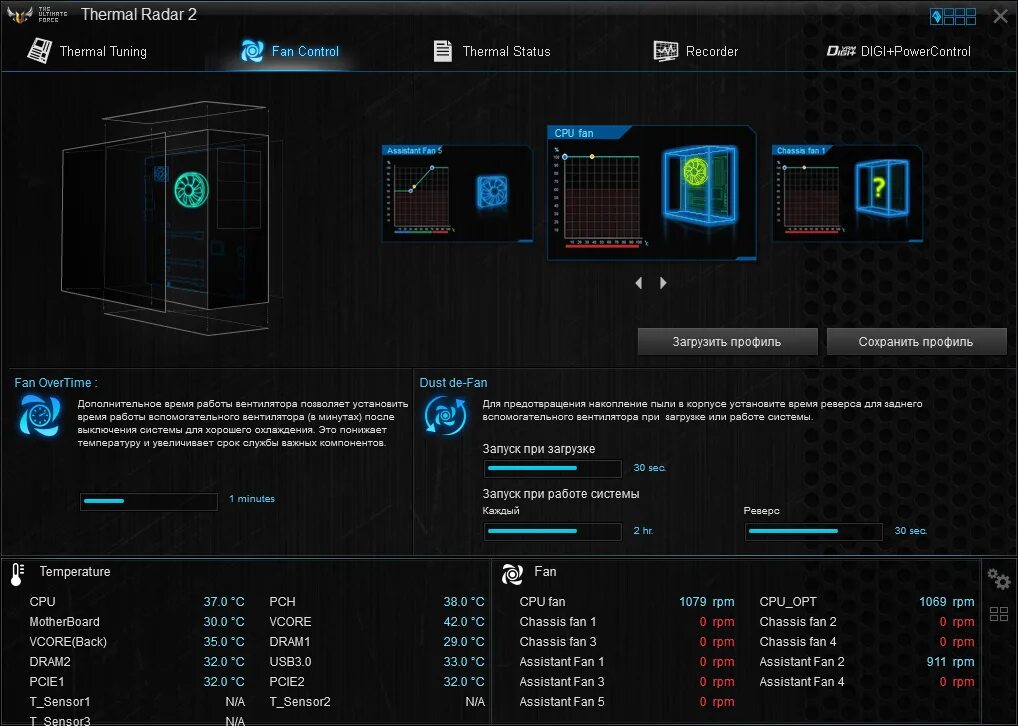Screen dimensions: 1018x726
Task: Click the thermometer icon in the Temperature panel
Action: point(17,571)
